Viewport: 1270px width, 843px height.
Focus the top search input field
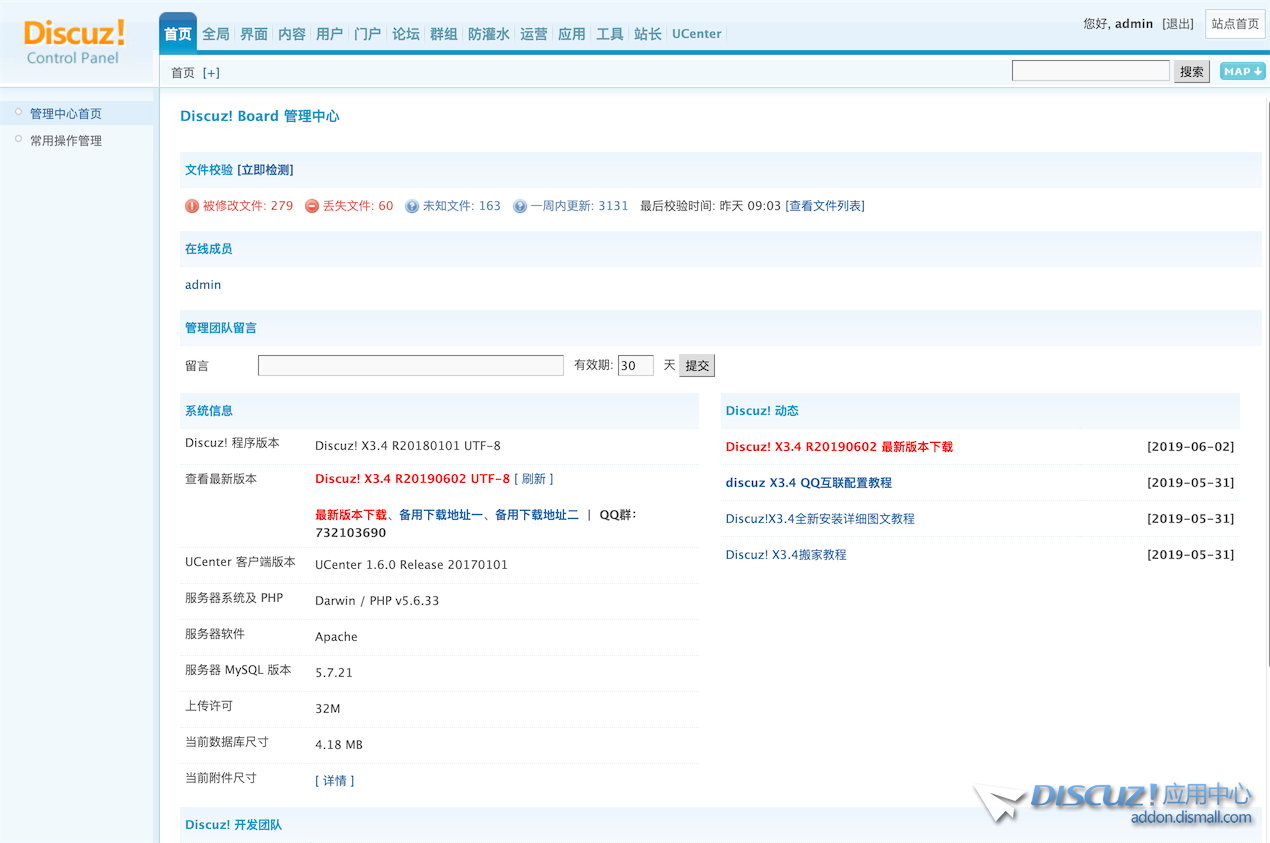[1091, 71]
